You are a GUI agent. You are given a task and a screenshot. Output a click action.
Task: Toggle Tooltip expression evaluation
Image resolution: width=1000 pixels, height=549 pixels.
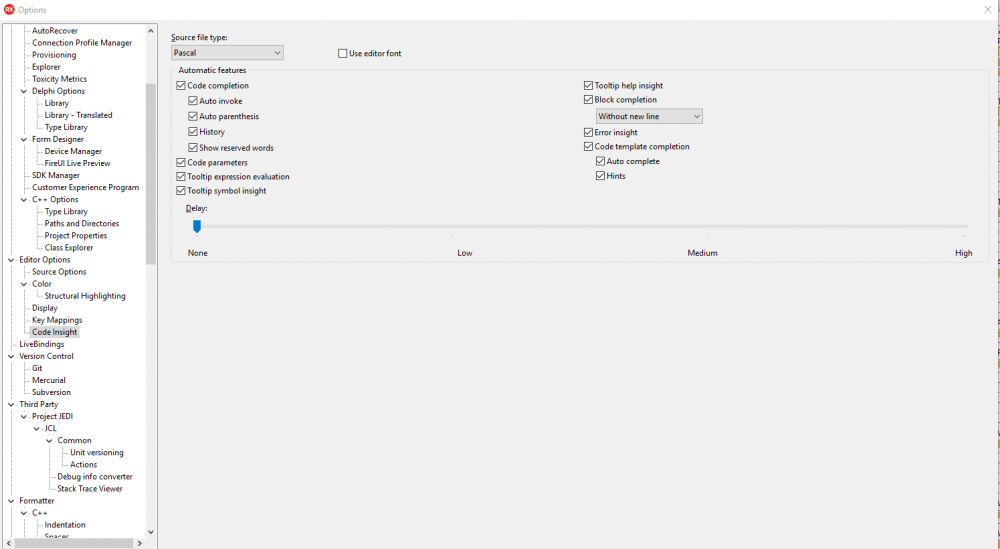(x=181, y=177)
